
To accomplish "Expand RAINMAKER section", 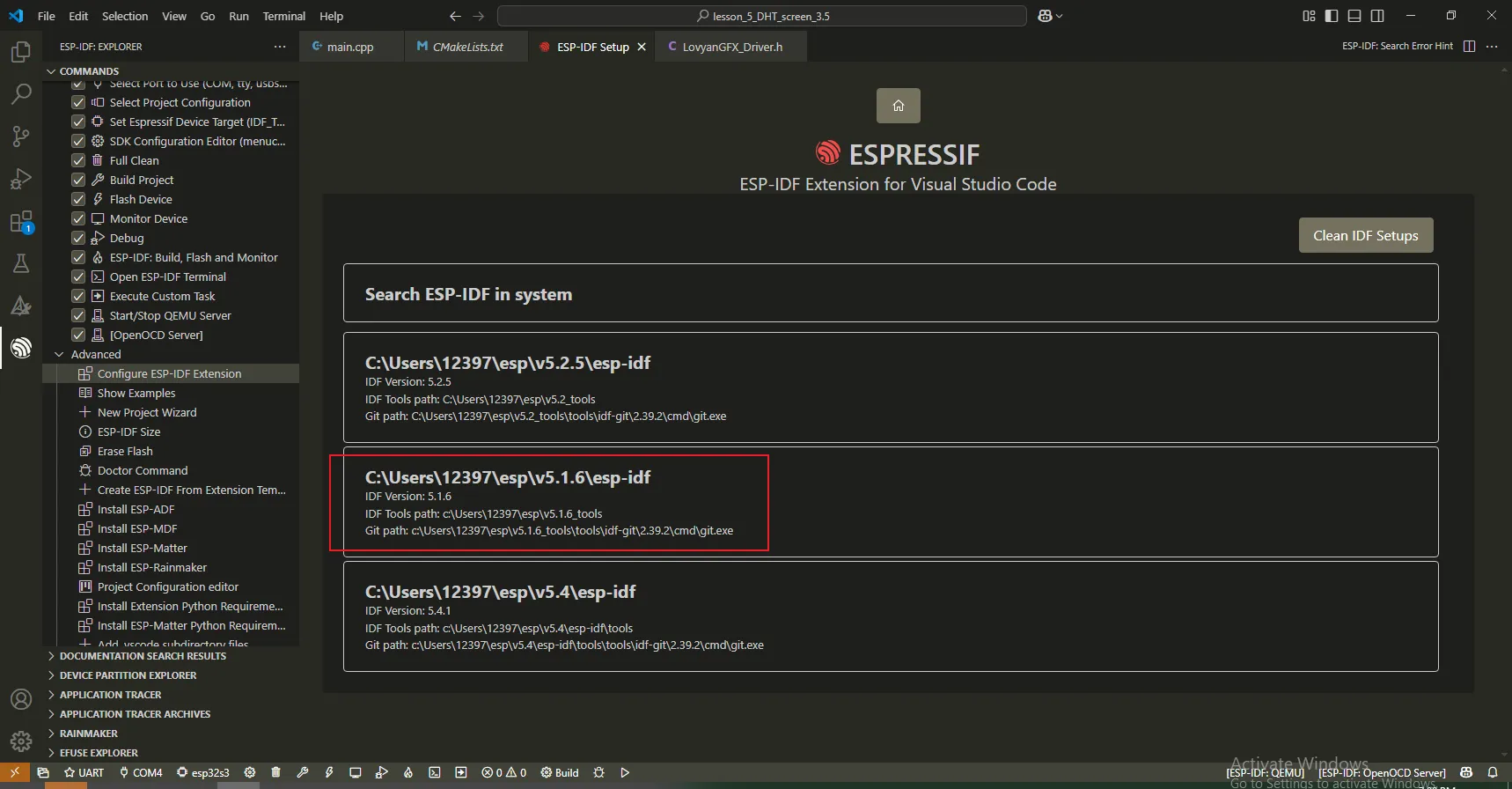I will click(171, 734).
